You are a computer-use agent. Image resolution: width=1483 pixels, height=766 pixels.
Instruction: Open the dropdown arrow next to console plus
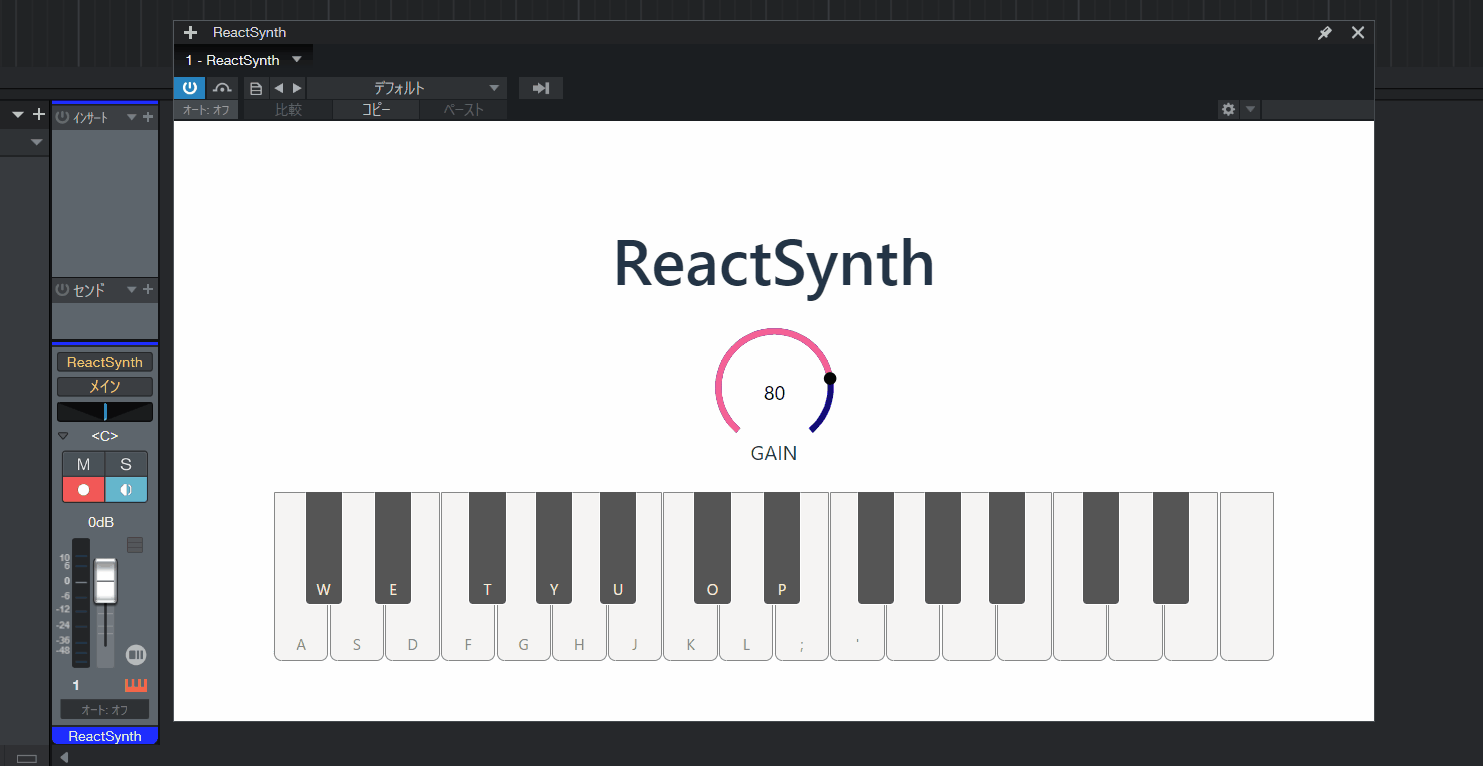coord(17,115)
